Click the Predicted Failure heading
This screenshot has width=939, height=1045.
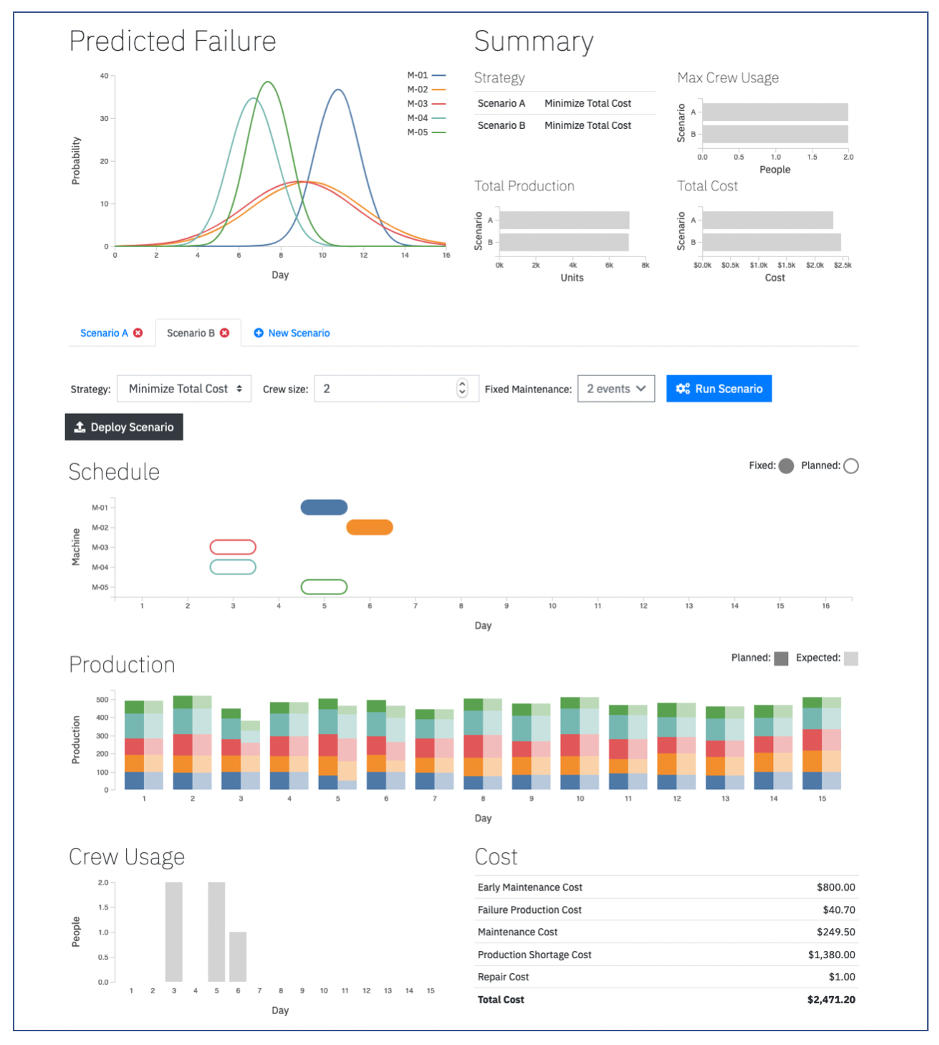click(173, 41)
